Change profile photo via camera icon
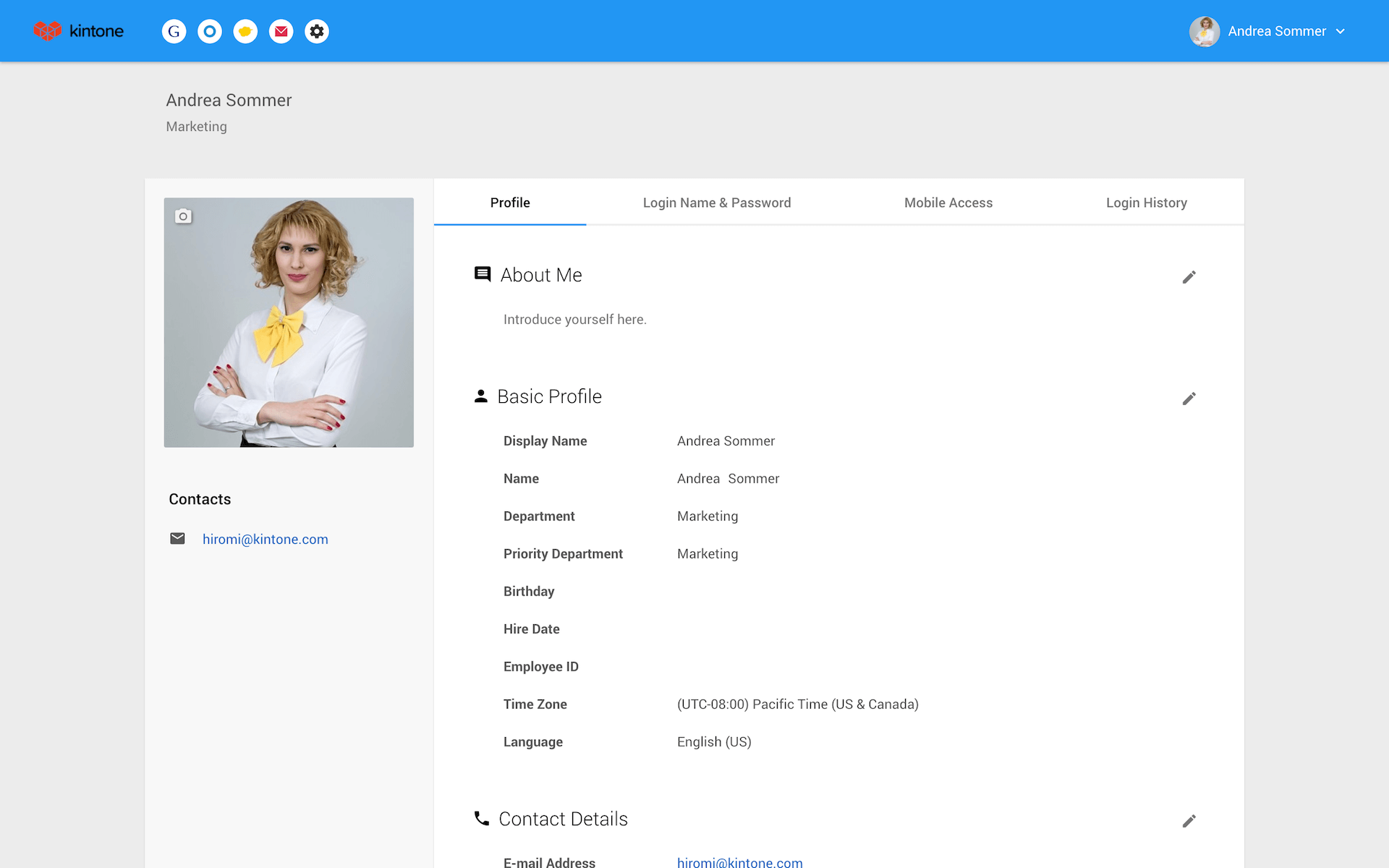Viewport: 1389px width, 868px height. [x=183, y=216]
